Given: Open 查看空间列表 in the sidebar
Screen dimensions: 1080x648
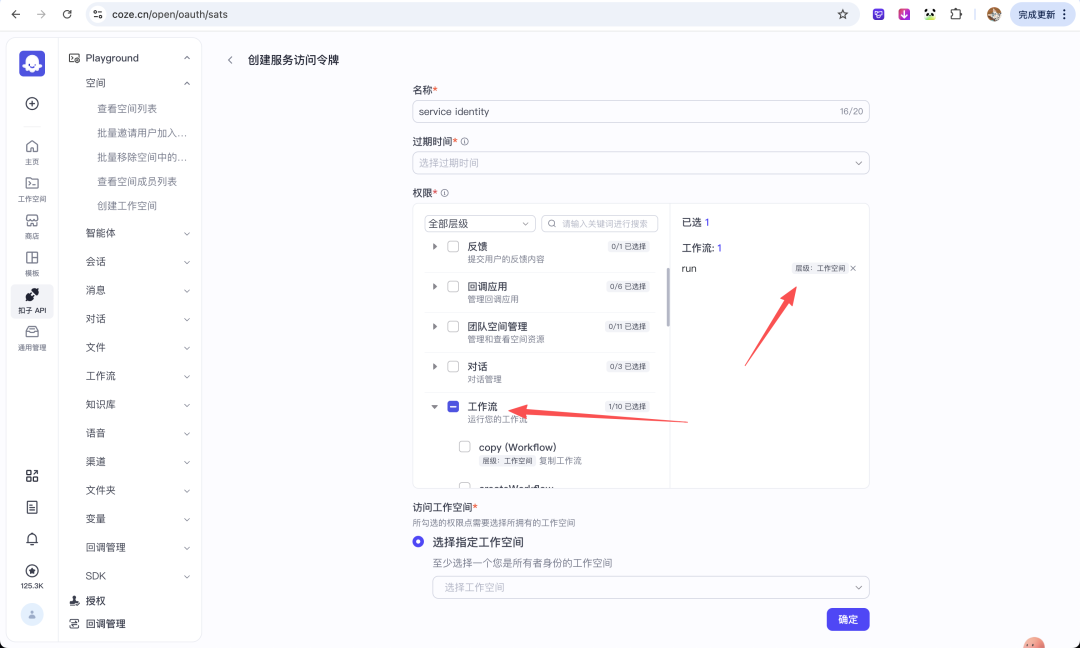Looking at the screenshot, I should 127,109.
